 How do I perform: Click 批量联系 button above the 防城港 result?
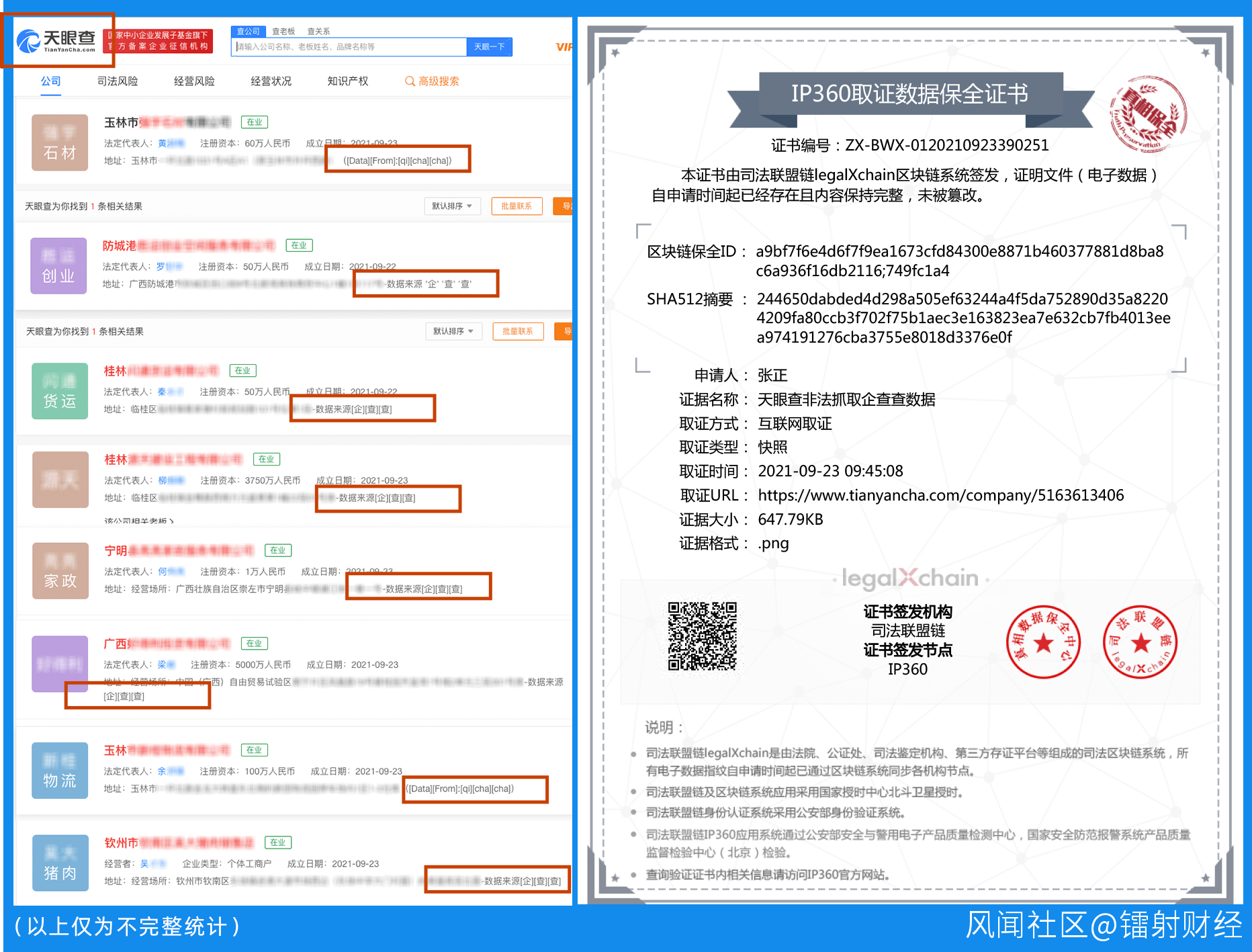click(517, 206)
